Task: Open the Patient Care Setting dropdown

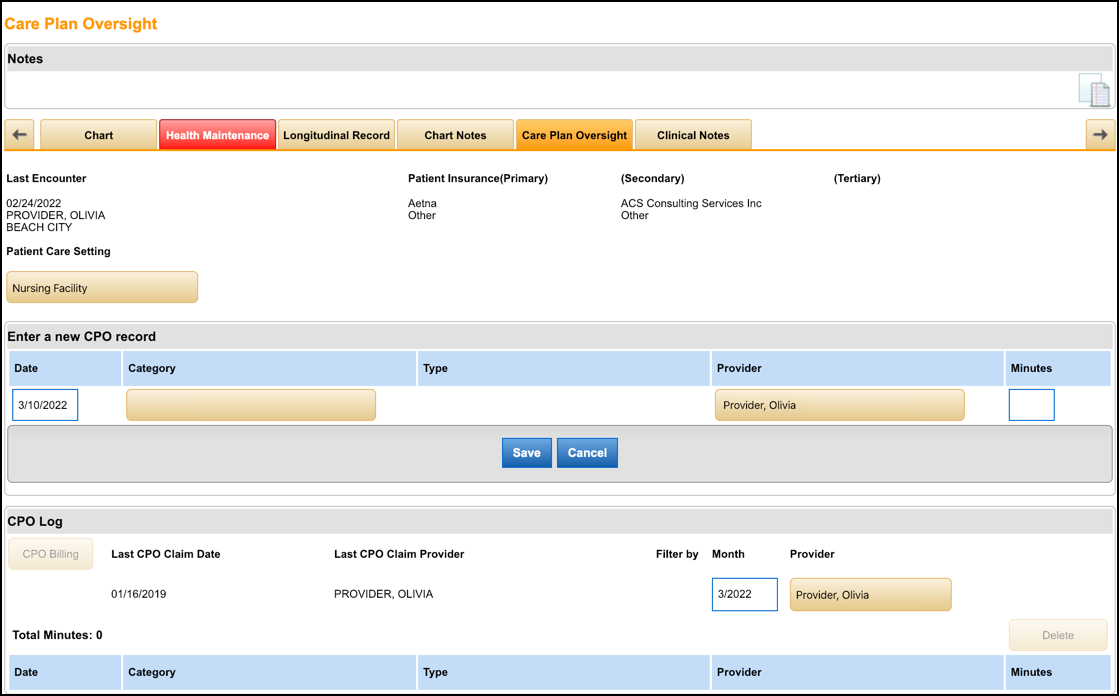Action: (x=101, y=287)
